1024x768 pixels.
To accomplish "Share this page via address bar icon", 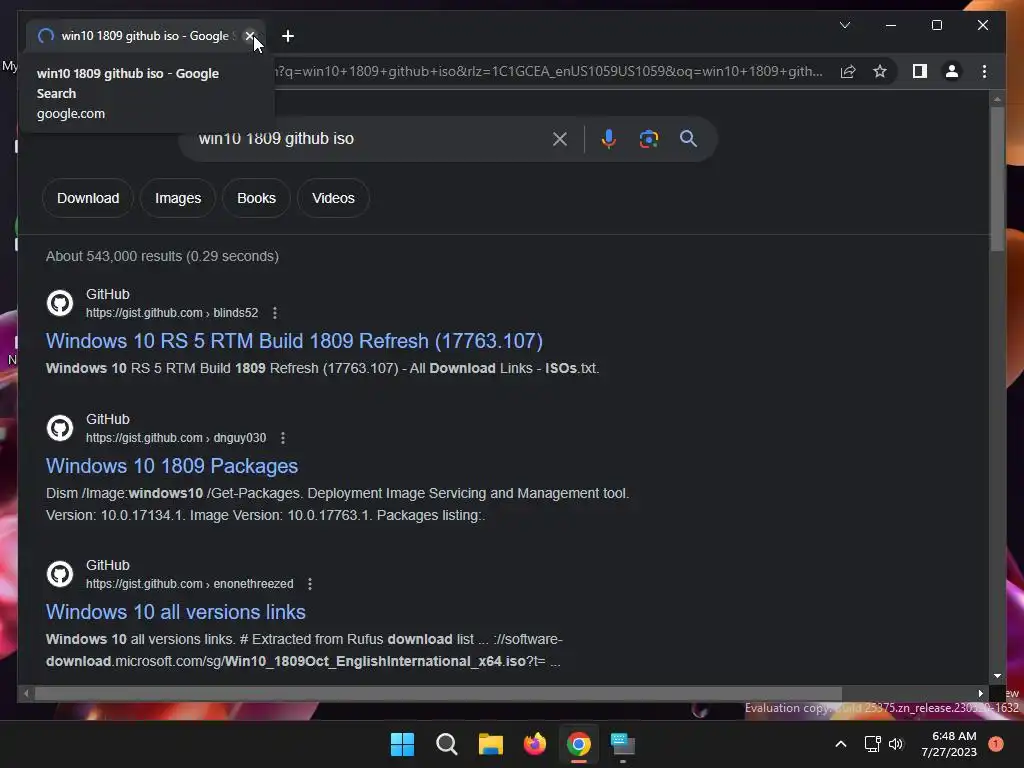I will pos(848,71).
